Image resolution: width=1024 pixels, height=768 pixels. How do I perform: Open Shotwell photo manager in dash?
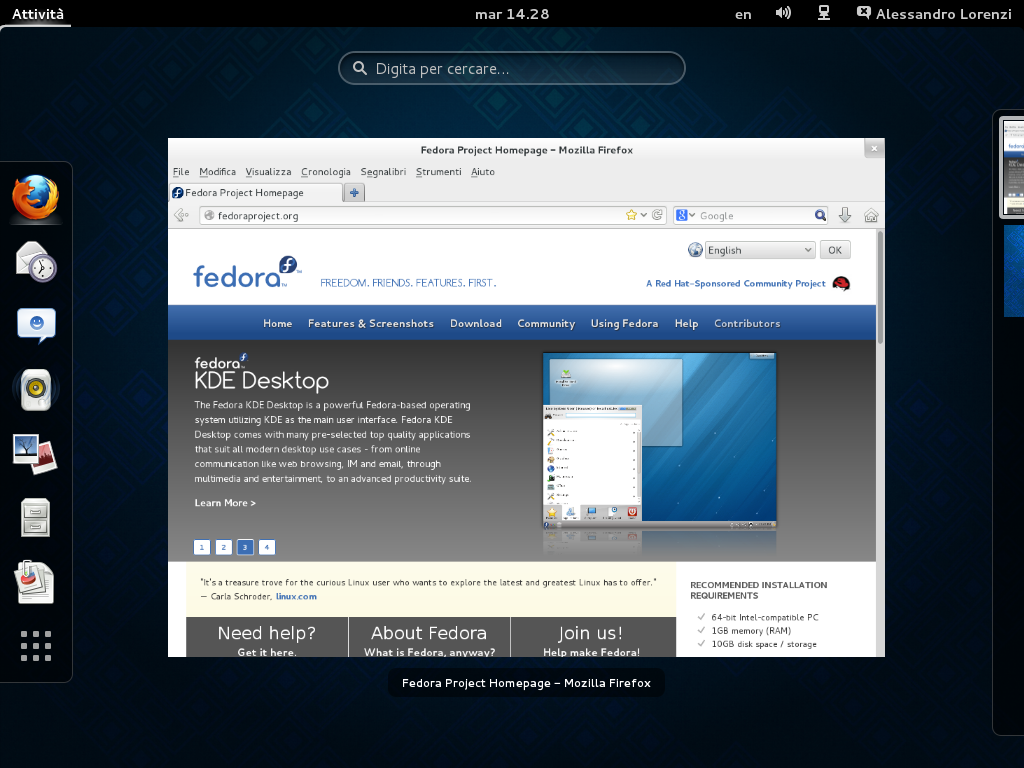35,453
